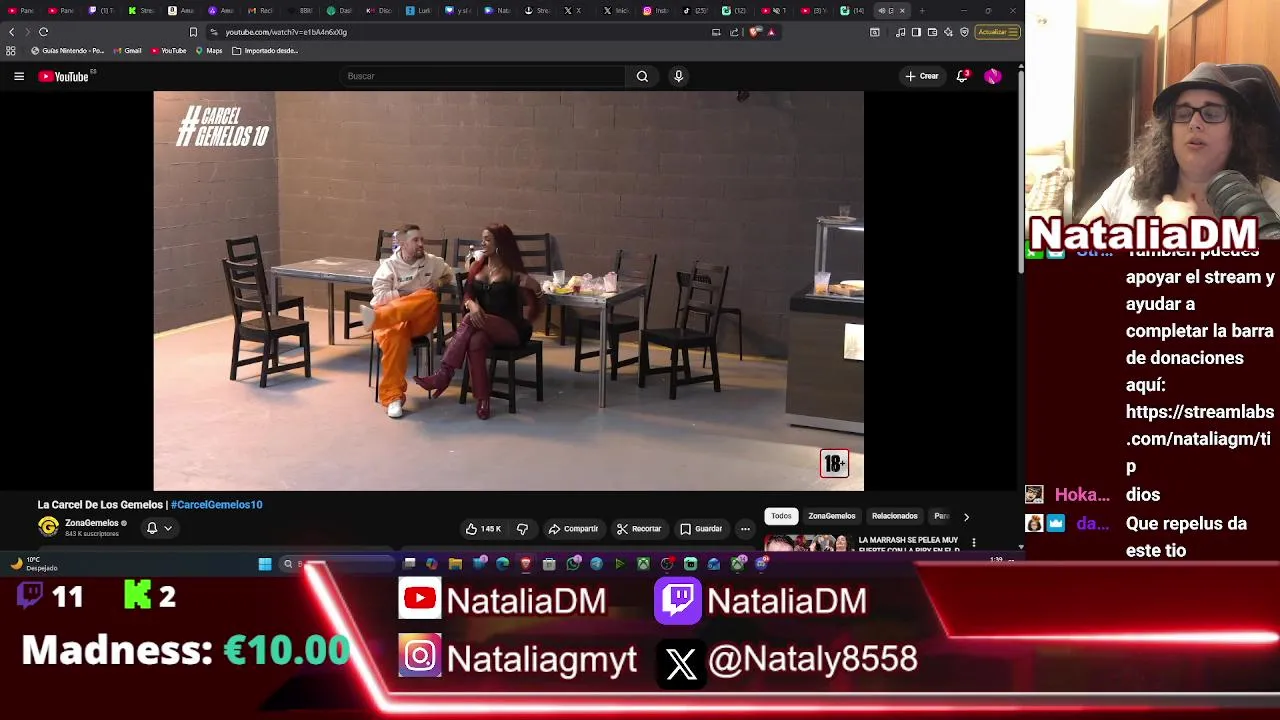Like the video with 145 K likes

[483, 529]
